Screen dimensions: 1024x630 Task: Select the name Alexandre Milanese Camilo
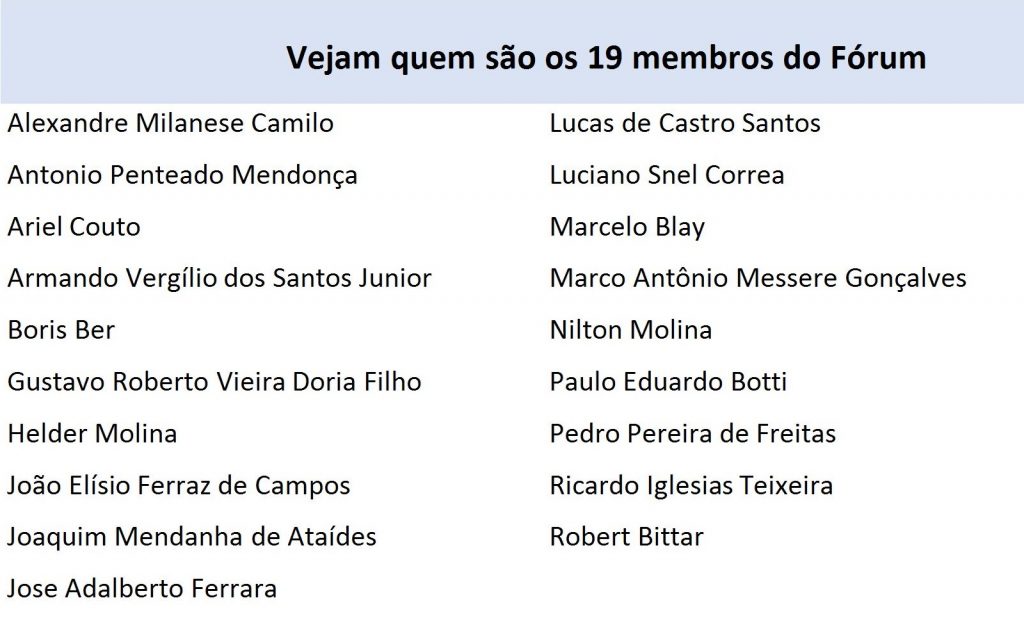tap(170, 123)
